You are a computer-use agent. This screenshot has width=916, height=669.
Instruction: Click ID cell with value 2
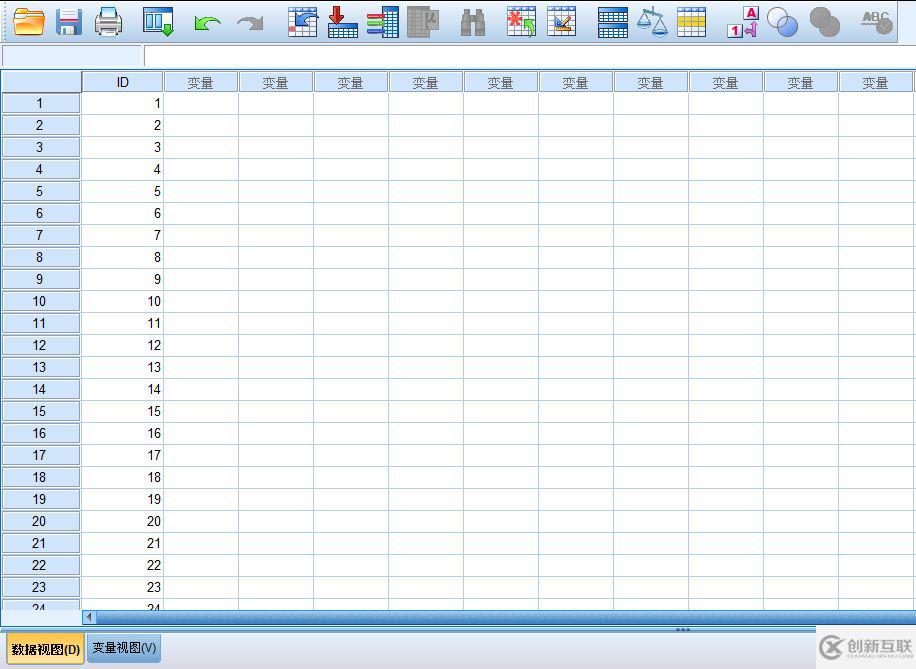[122, 125]
